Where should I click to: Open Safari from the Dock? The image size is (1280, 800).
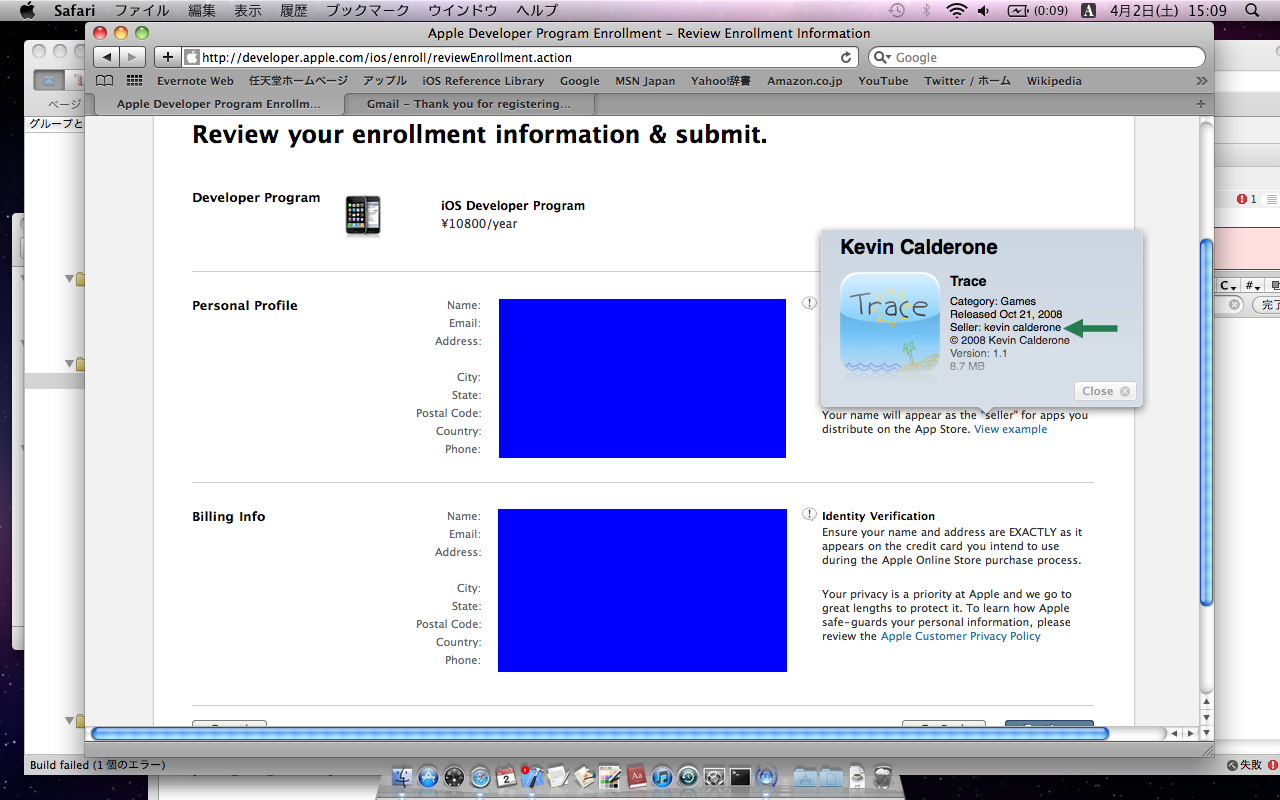pyautogui.click(x=481, y=777)
